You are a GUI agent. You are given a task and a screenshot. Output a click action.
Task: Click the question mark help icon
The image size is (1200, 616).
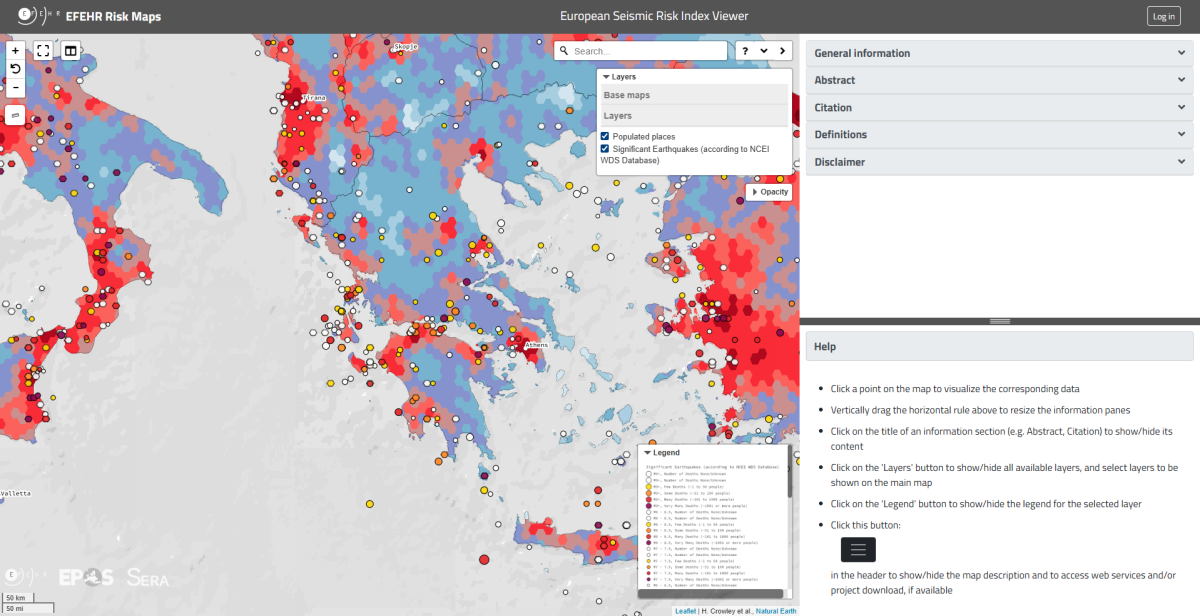pyautogui.click(x=745, y=51)
